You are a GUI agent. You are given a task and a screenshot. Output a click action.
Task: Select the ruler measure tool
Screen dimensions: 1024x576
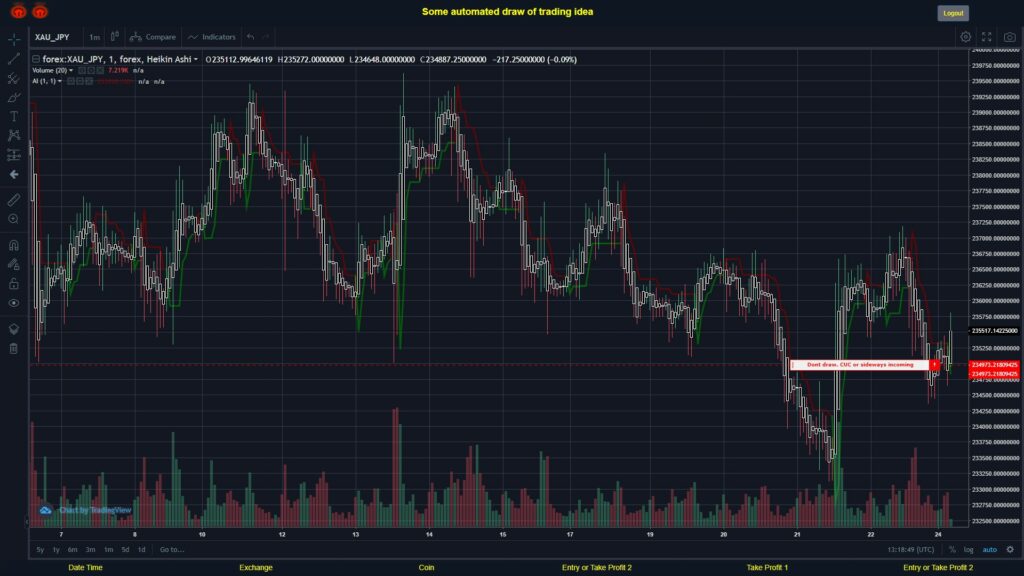14,200
